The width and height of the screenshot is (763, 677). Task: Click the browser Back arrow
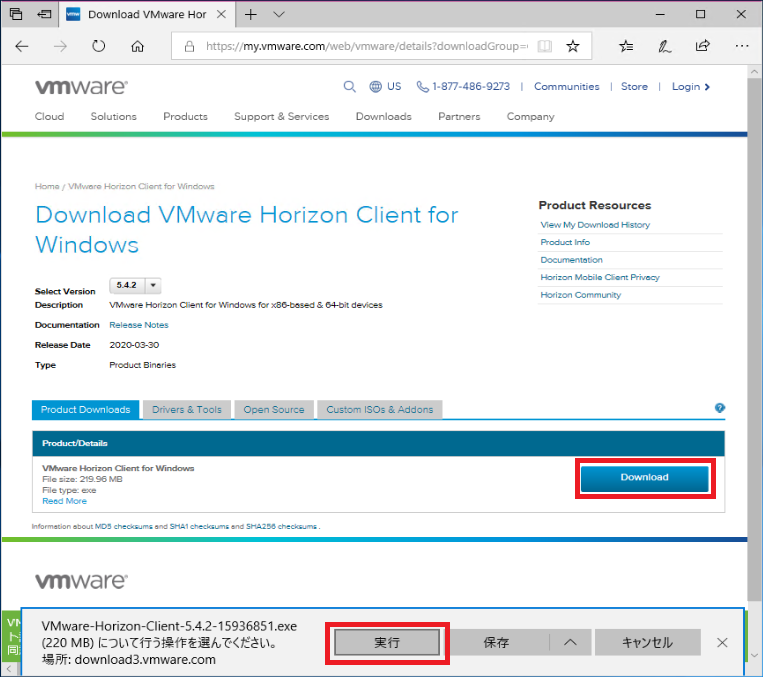[22, 46]
